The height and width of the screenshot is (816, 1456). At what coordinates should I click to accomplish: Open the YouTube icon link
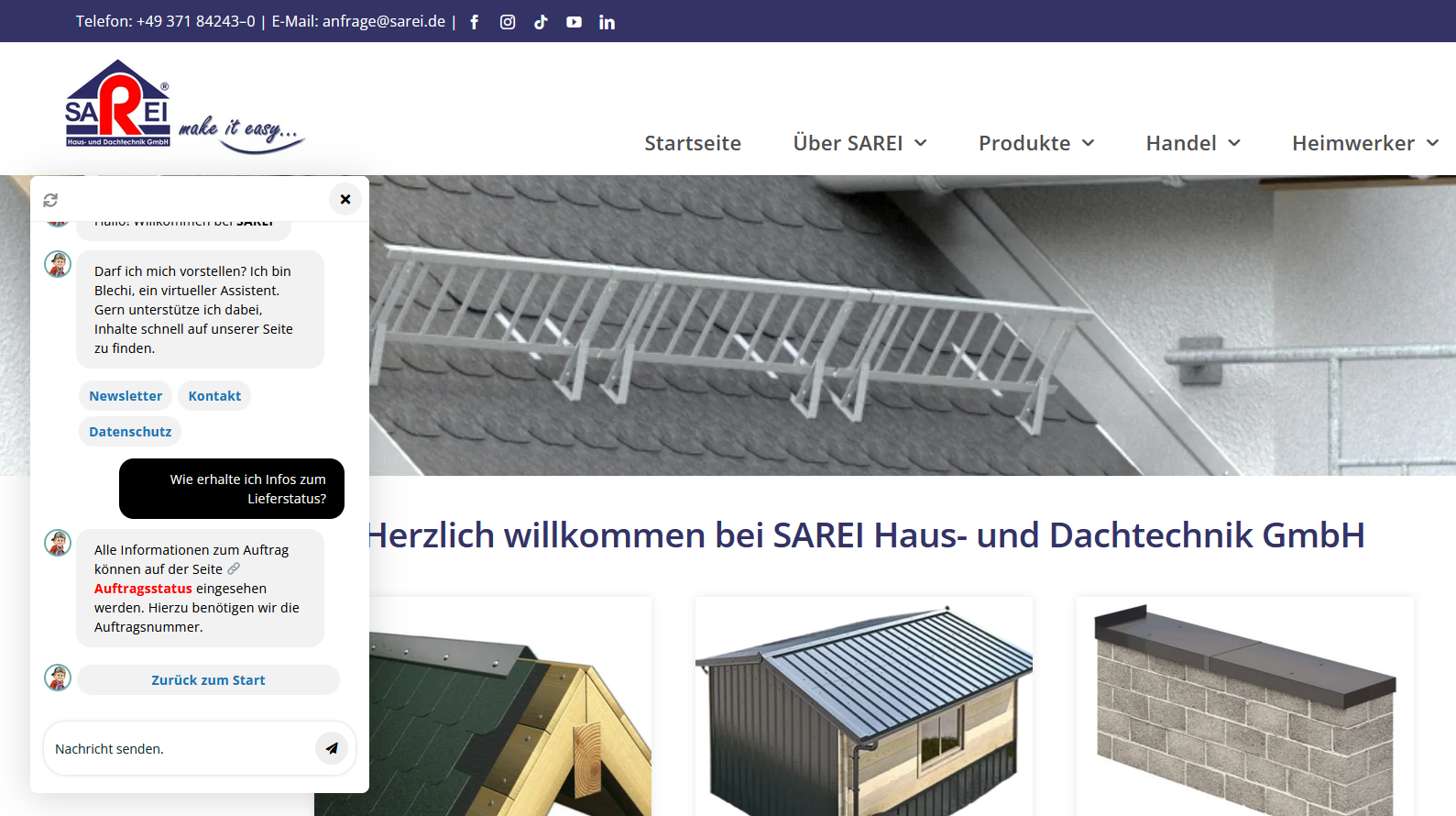click(574, 22)
